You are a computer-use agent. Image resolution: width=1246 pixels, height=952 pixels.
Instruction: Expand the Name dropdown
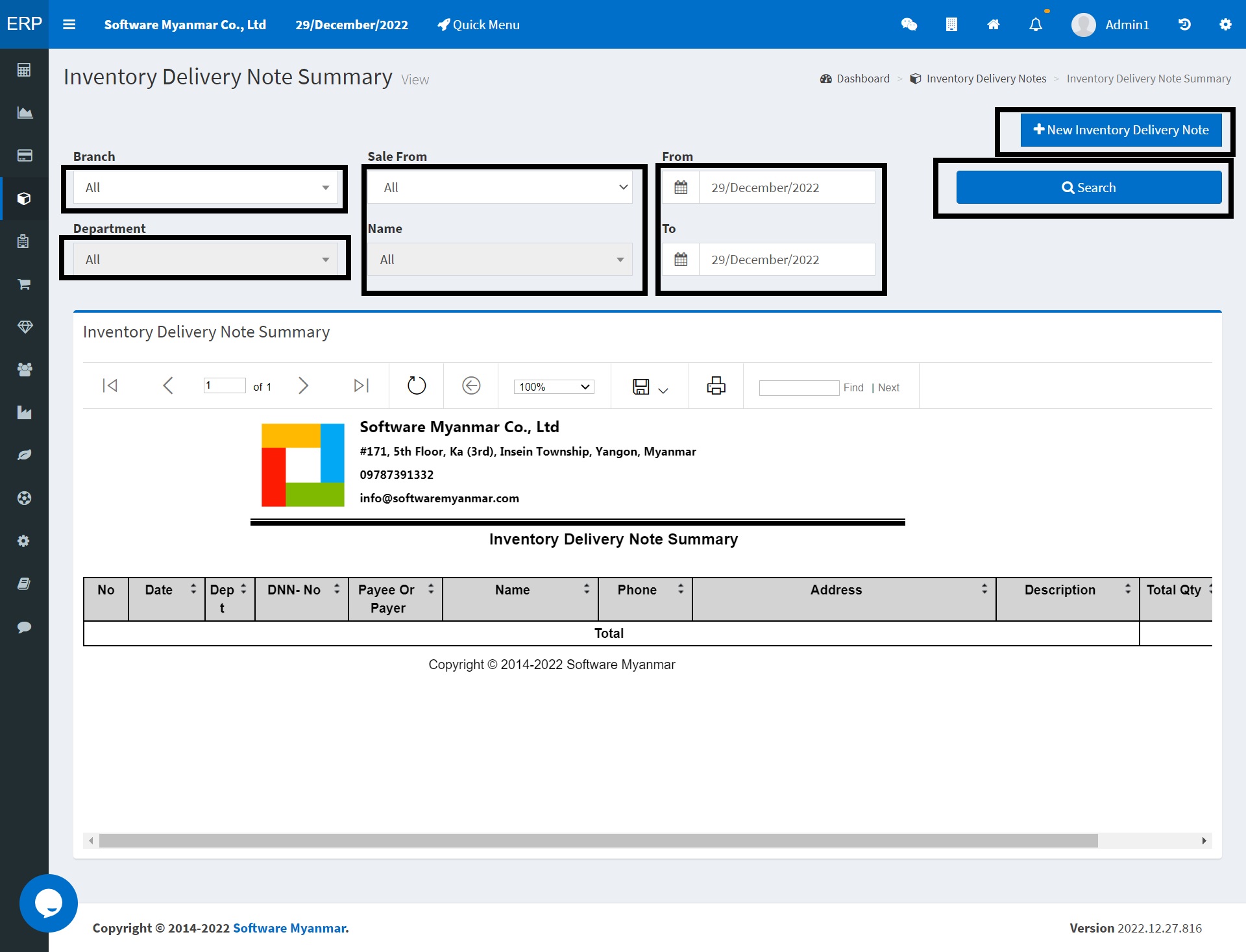(500, 260)
